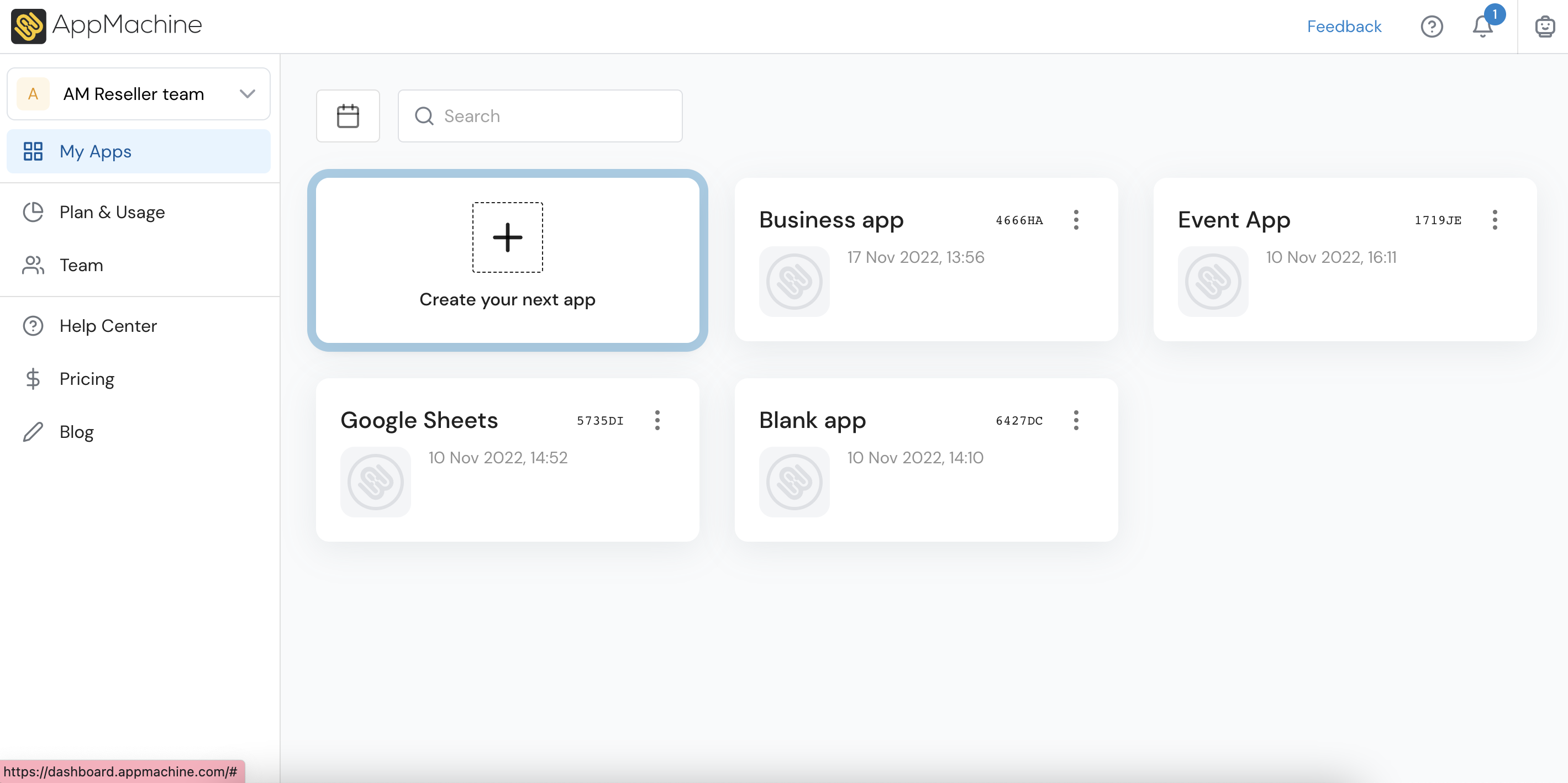This screenshot has height=783, width=1568.
Task: Open the Pricing link
Action: click(86, 378)
